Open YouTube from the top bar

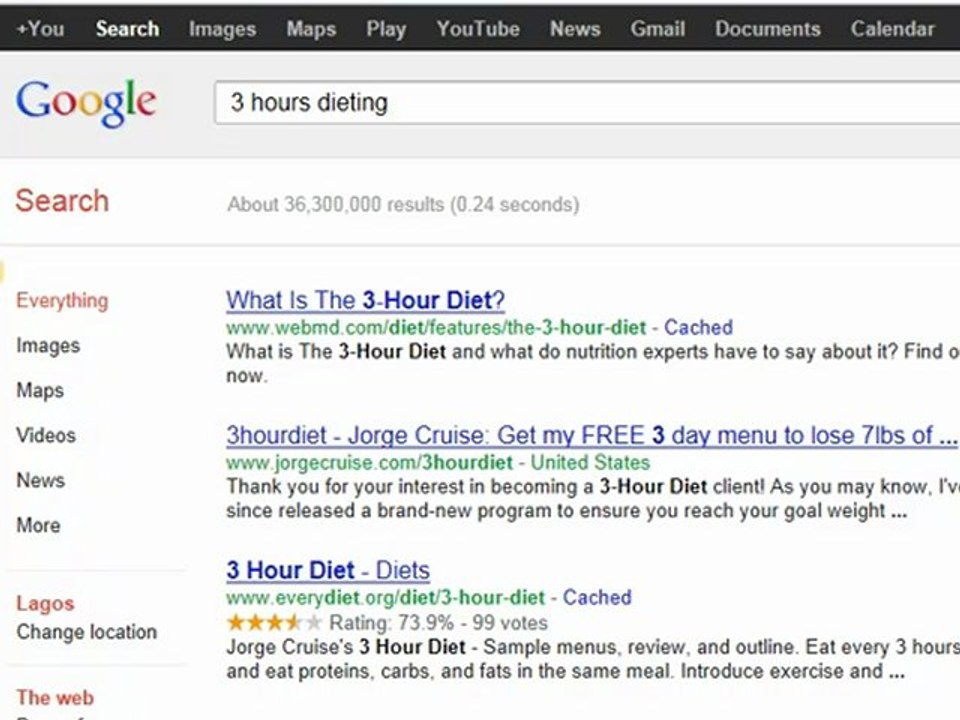pyautogui.click(x=478, y=29)
